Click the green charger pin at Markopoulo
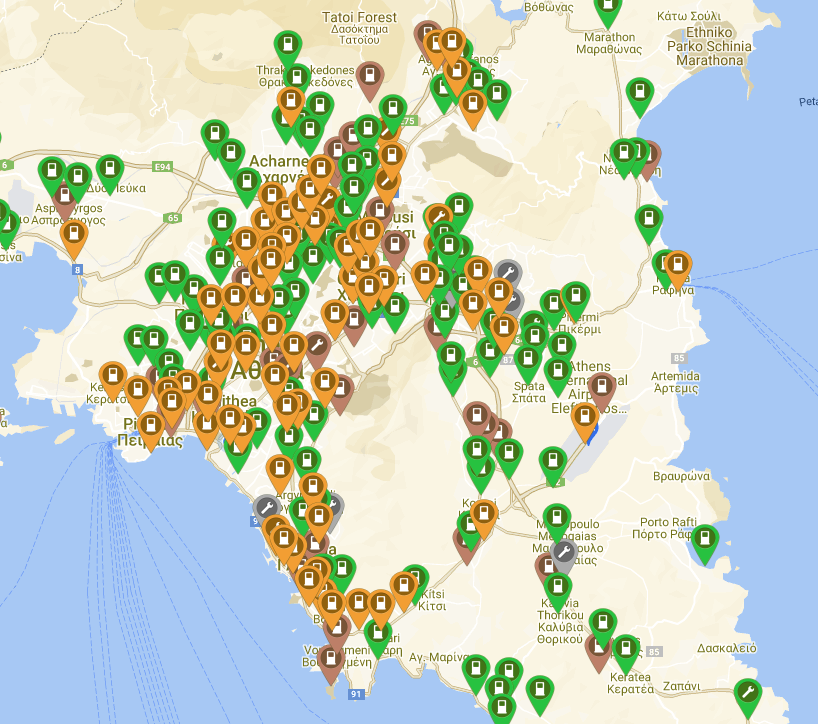The width and height of the screenshot is (818, 724). (557, 521)
